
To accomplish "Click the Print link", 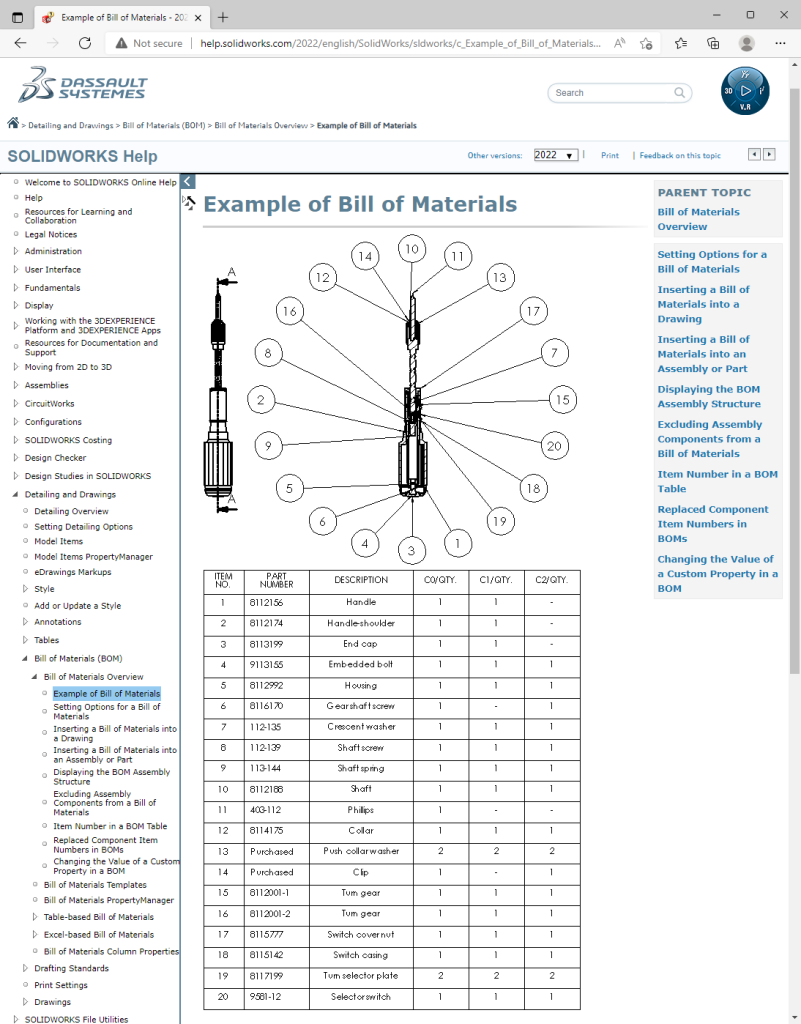I will [609, 155].
